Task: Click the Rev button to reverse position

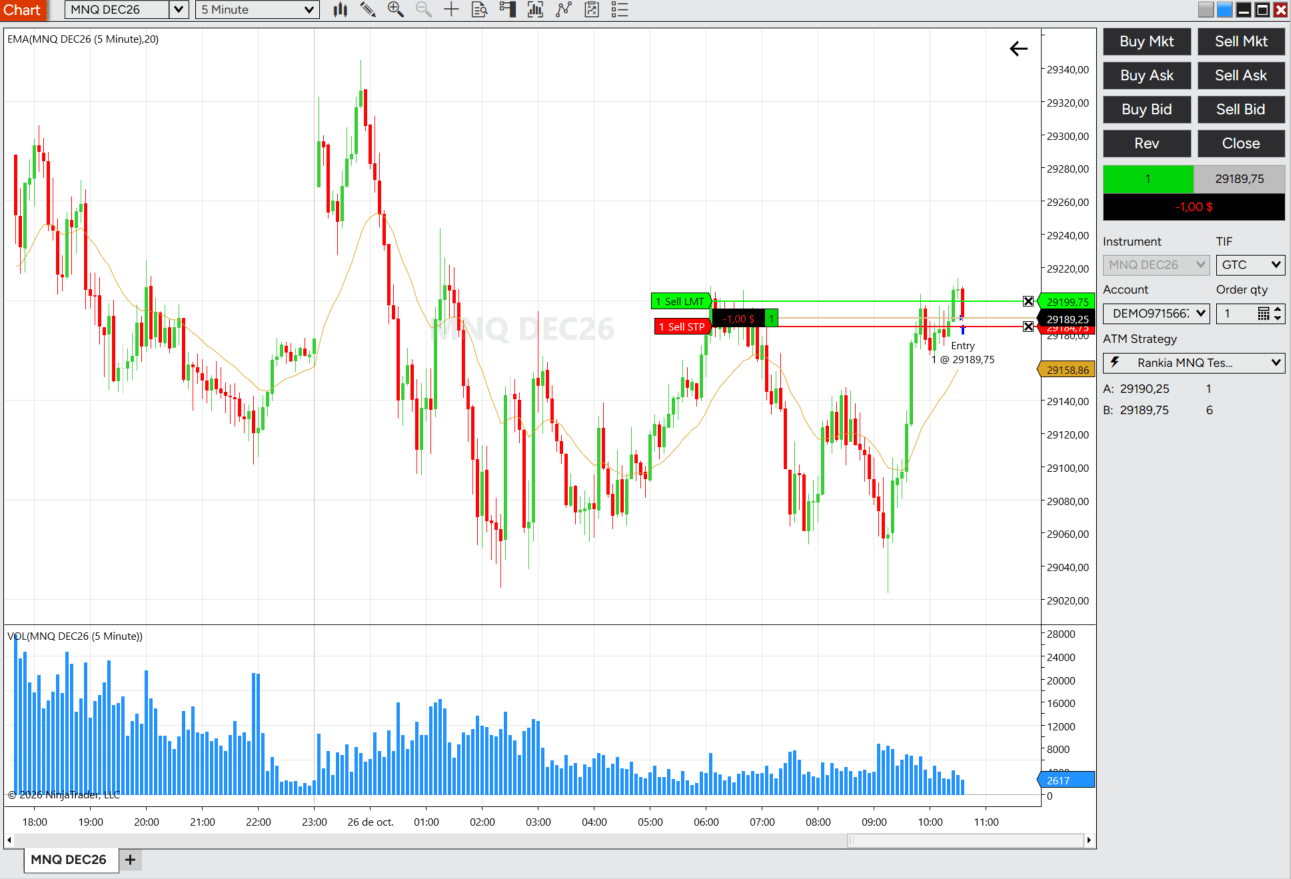Action: click(1147, 143)
